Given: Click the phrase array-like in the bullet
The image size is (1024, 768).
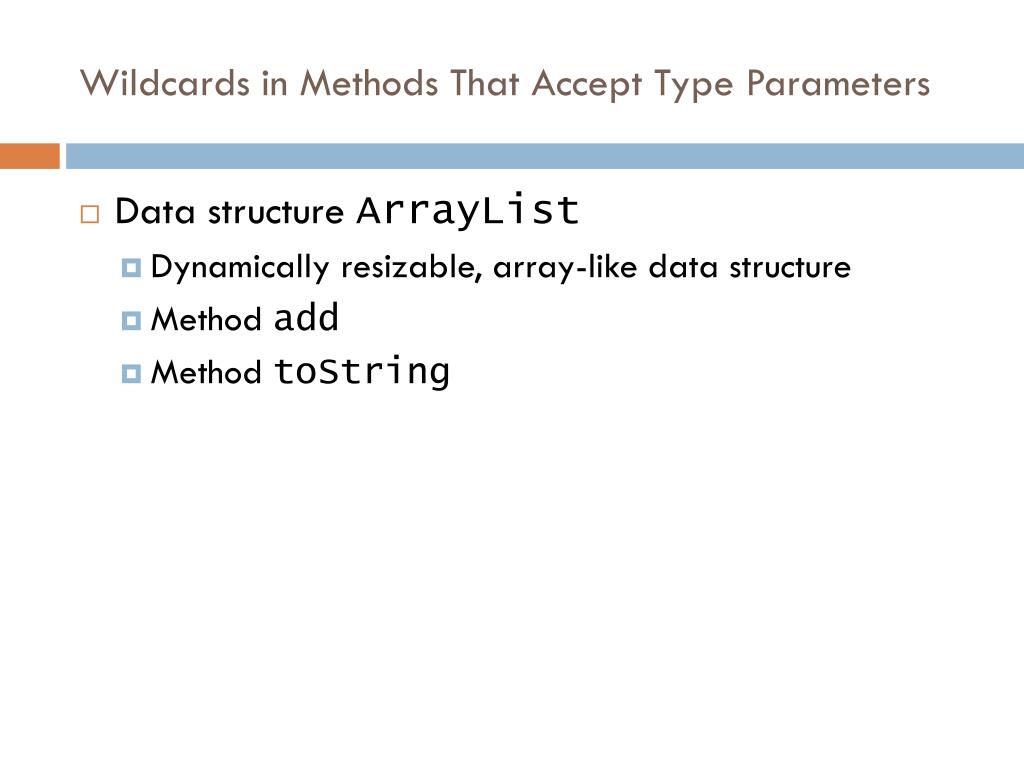Looking at the screenshot, I should point(565,268).
